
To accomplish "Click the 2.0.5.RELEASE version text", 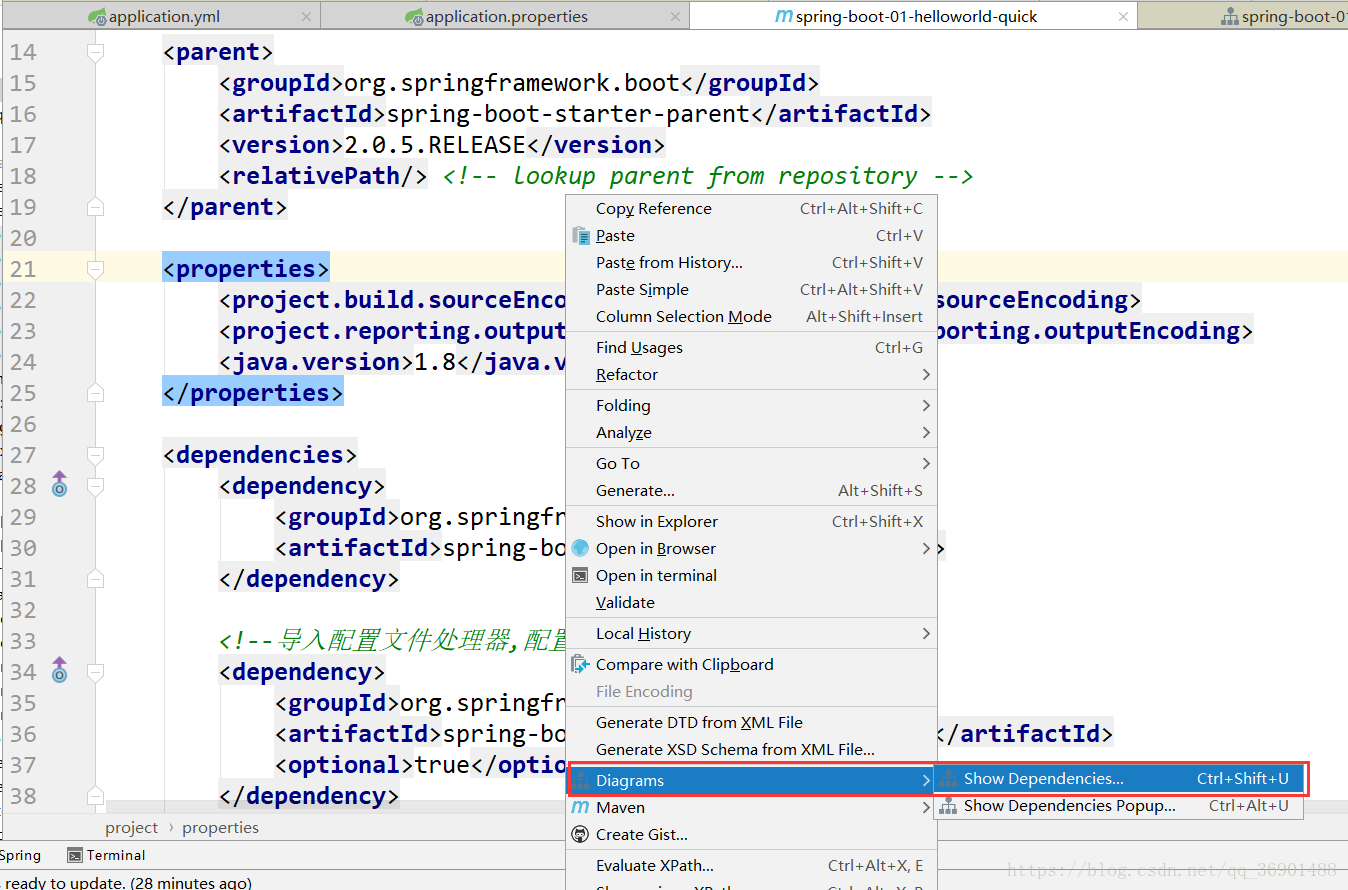I will (x=435, y=145).
